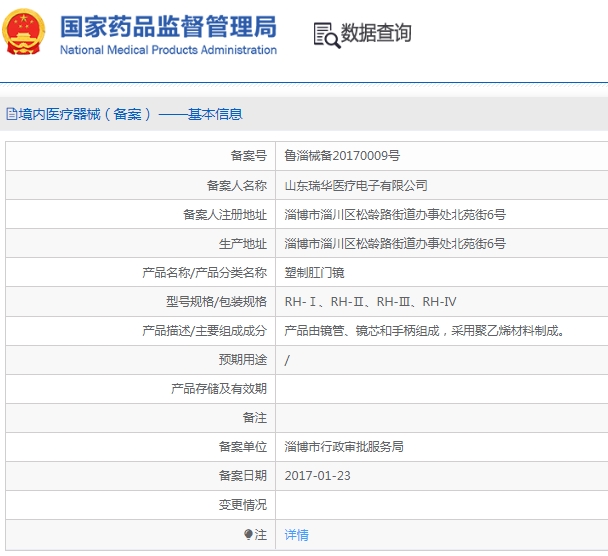Click the 数据查询 magnifier document icon
This screenshot has height=556, width=608.
point(327,35)
